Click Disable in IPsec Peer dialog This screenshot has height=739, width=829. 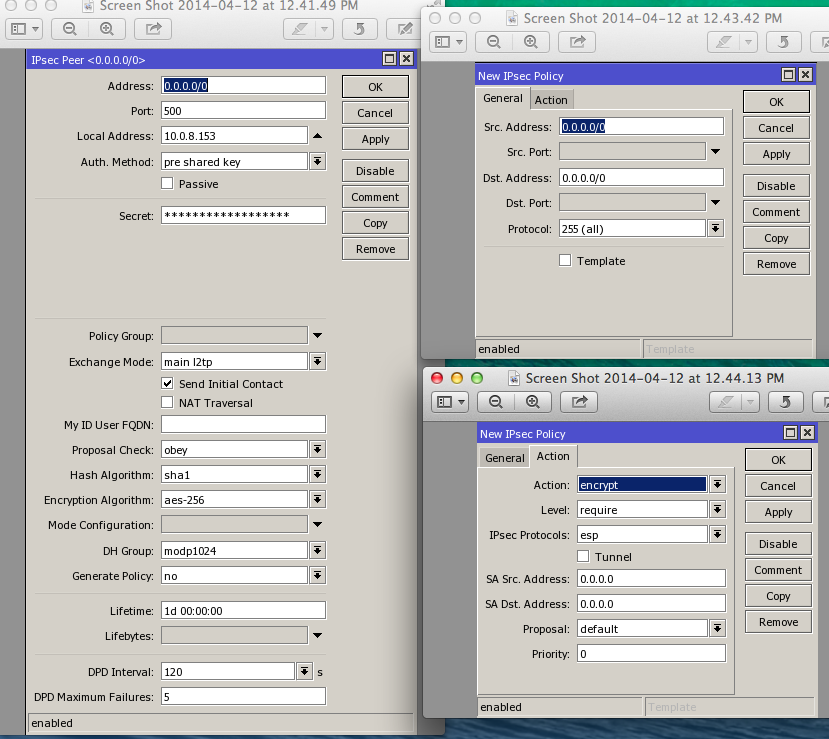(x=375, y=171)
